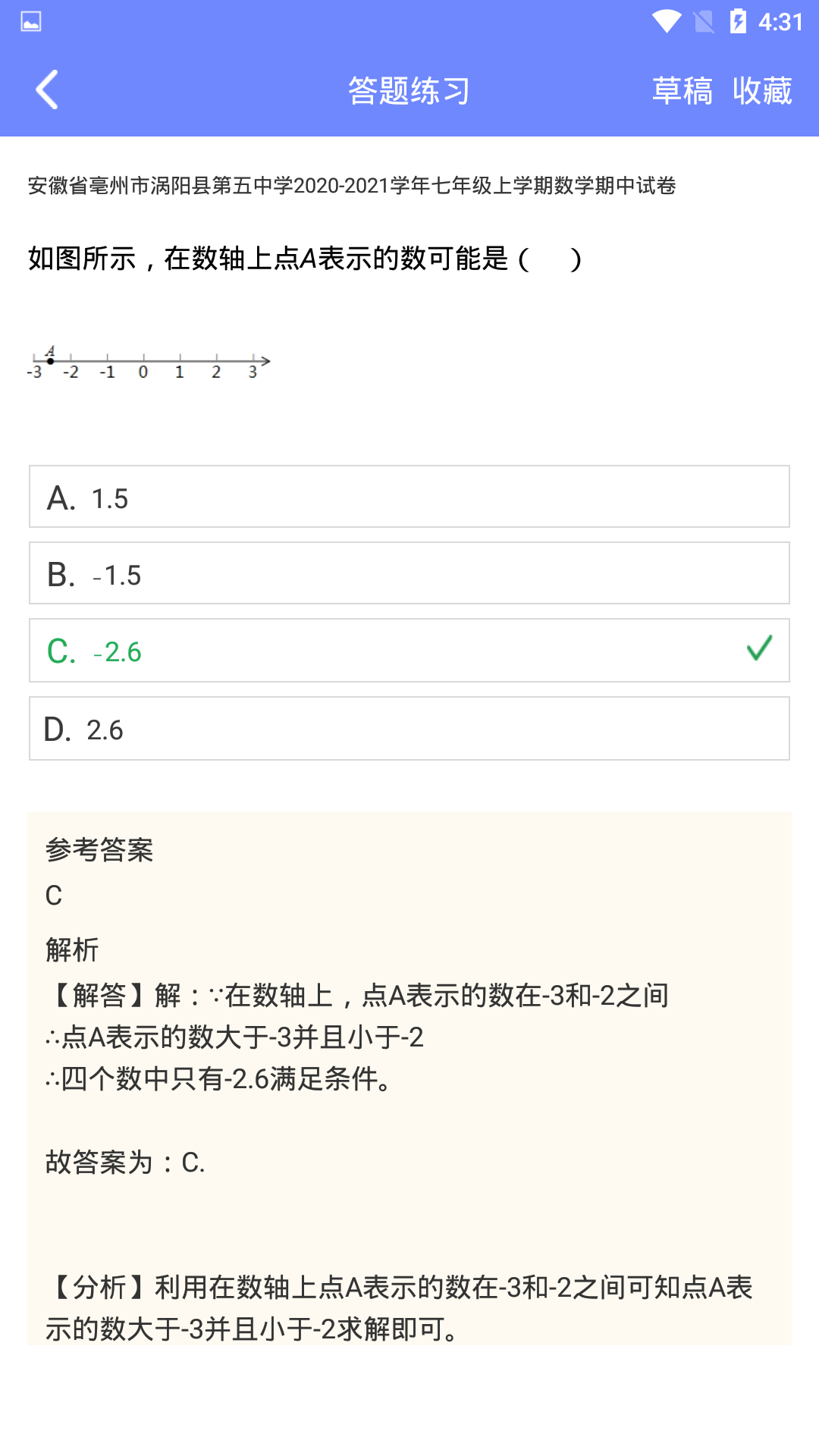Screen dimensions: 819x1456
Task: Select answer option D, 2.6
Action: (x=408, y=729)
